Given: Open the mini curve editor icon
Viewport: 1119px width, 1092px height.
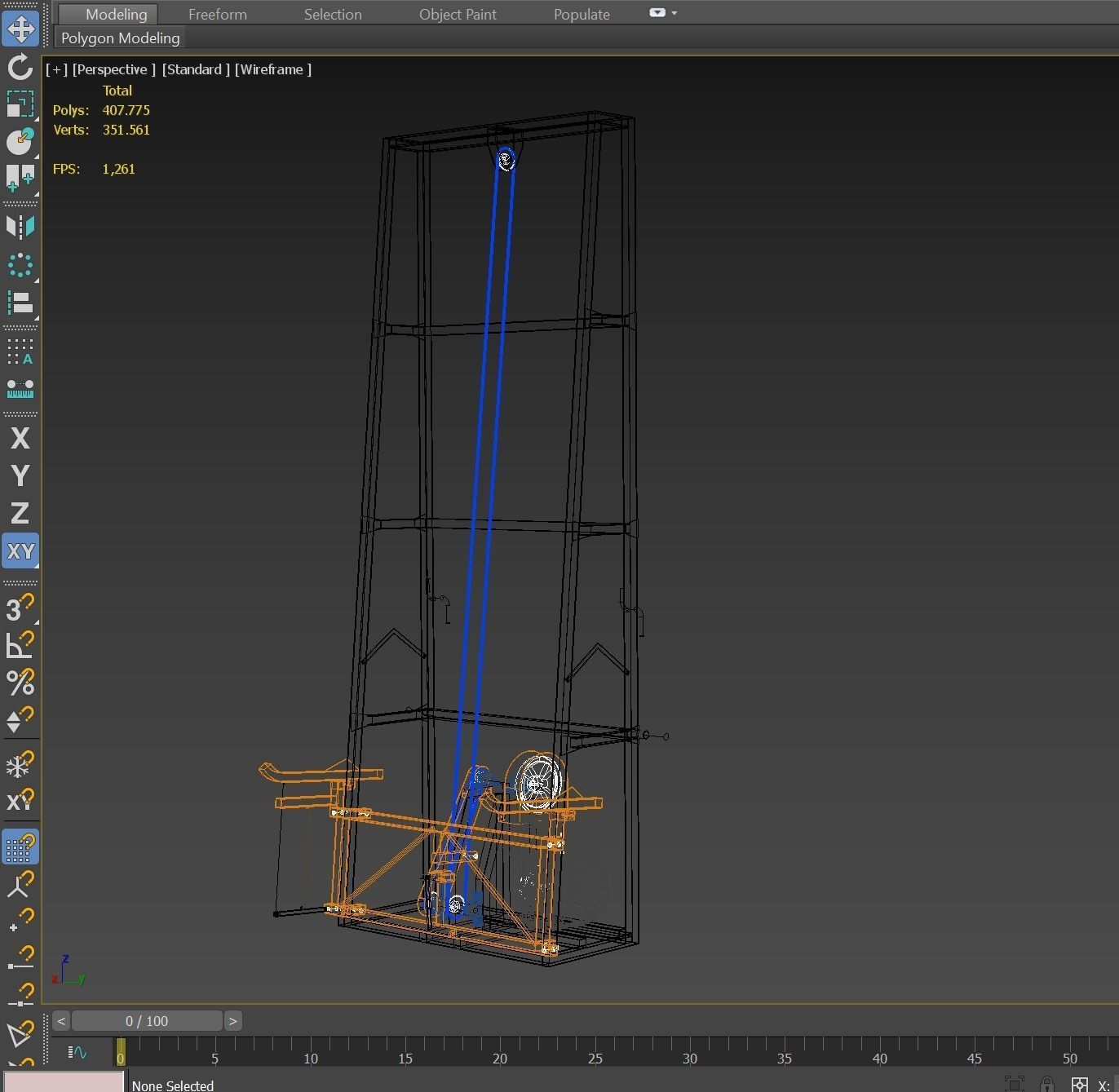Looking at the screenshot, I should (x=77, y=1052).
